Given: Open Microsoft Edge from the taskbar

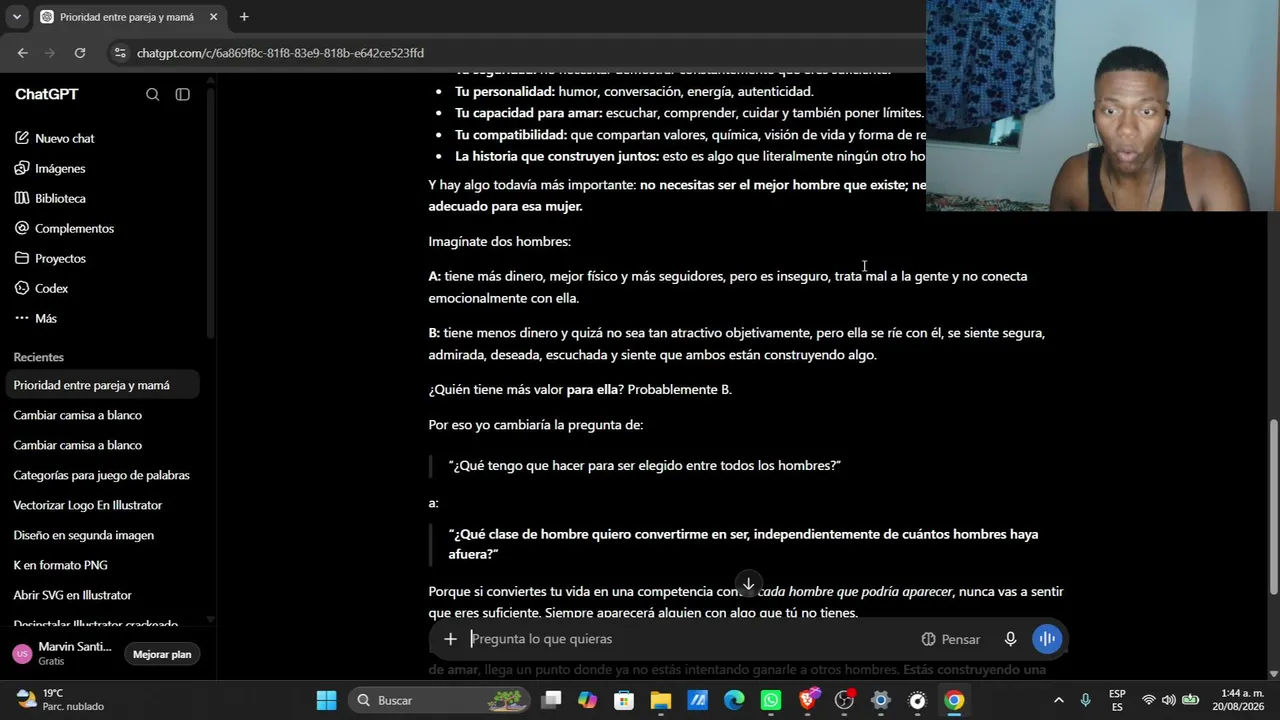Looking at the screenshot, I should tap(734, 700).
